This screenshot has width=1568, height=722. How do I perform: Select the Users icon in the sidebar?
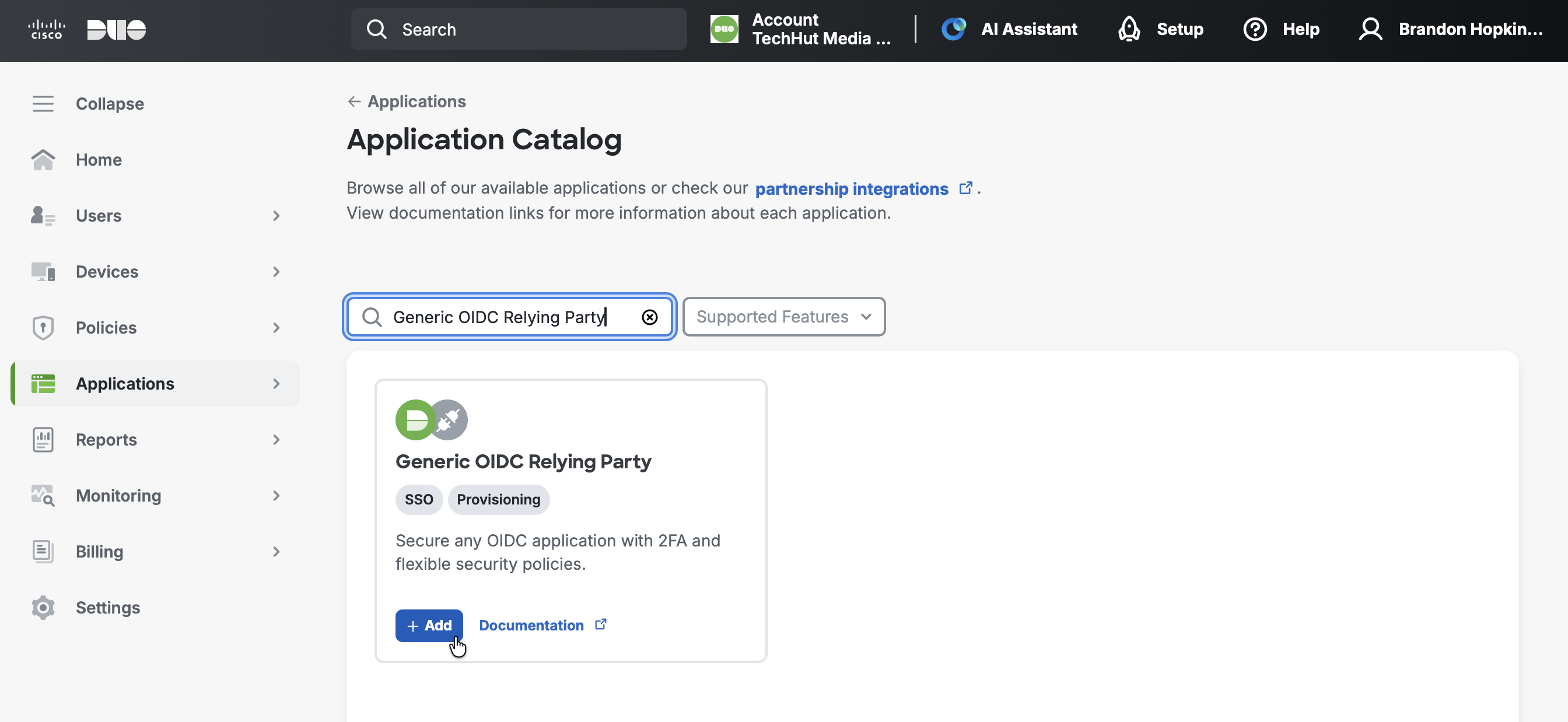click(x=43, y=216)
